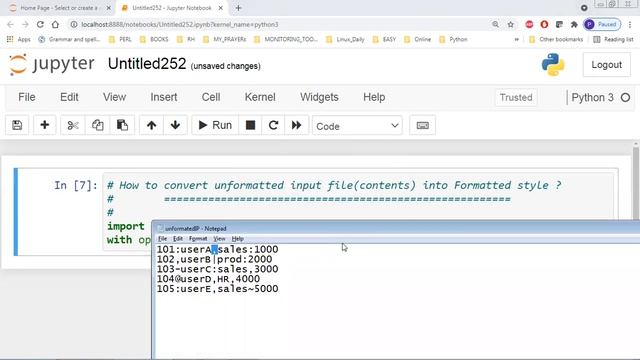
Task: Interrupt the kernel with stop square icon
Action: [x=250, y=125]
